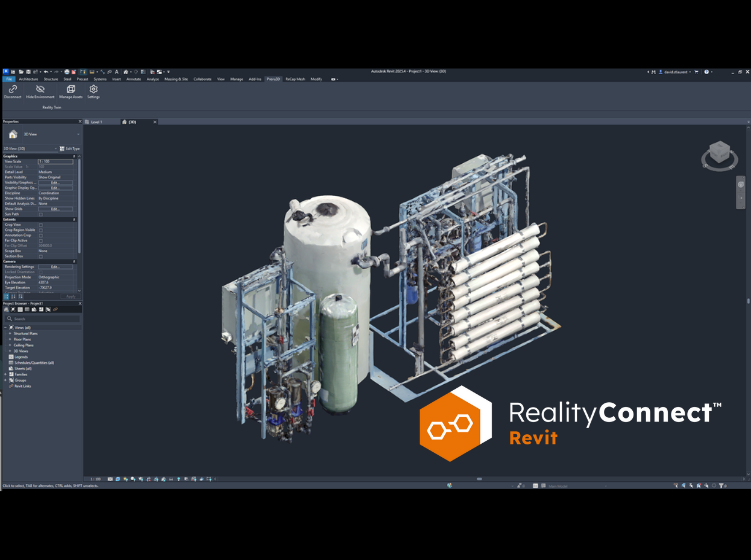Collapse the Graphics properties section

(74, 156)
